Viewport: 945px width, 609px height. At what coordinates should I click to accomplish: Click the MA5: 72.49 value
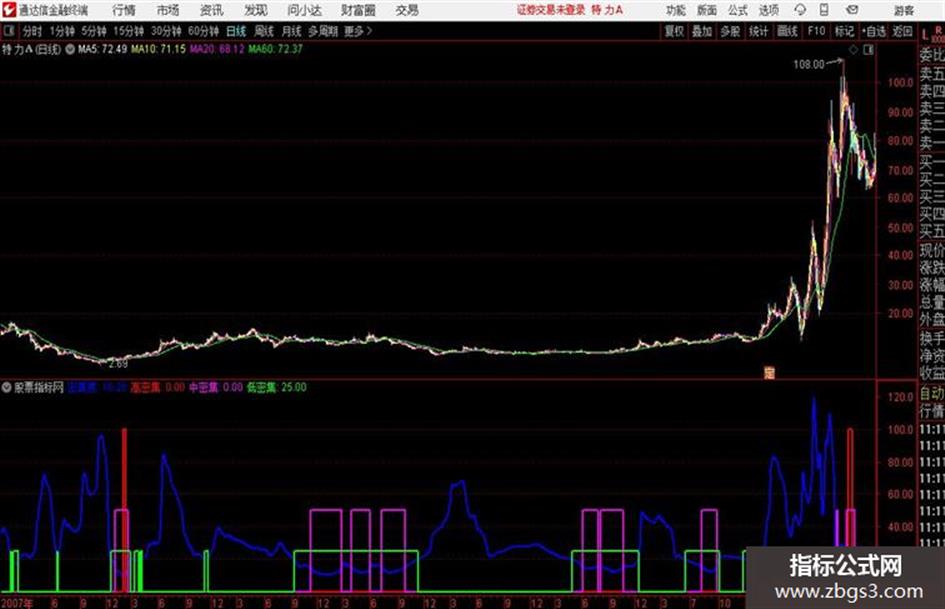click(x=102, y=49)
